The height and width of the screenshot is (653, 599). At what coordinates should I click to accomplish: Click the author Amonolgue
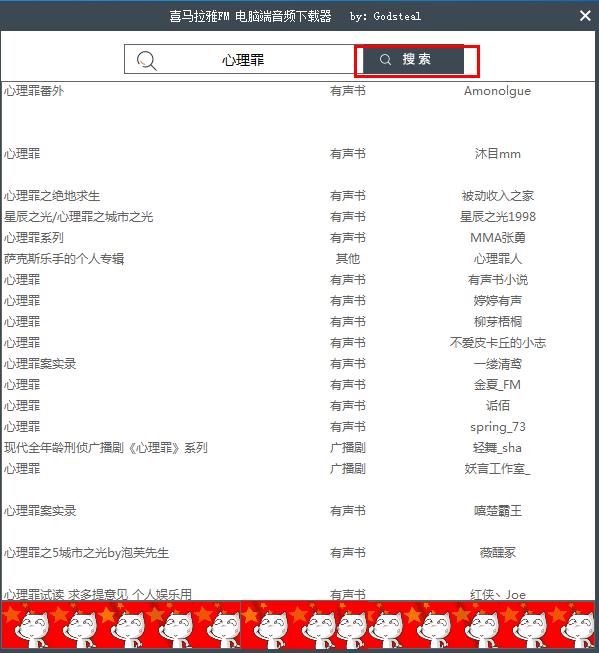click(497, 91)
